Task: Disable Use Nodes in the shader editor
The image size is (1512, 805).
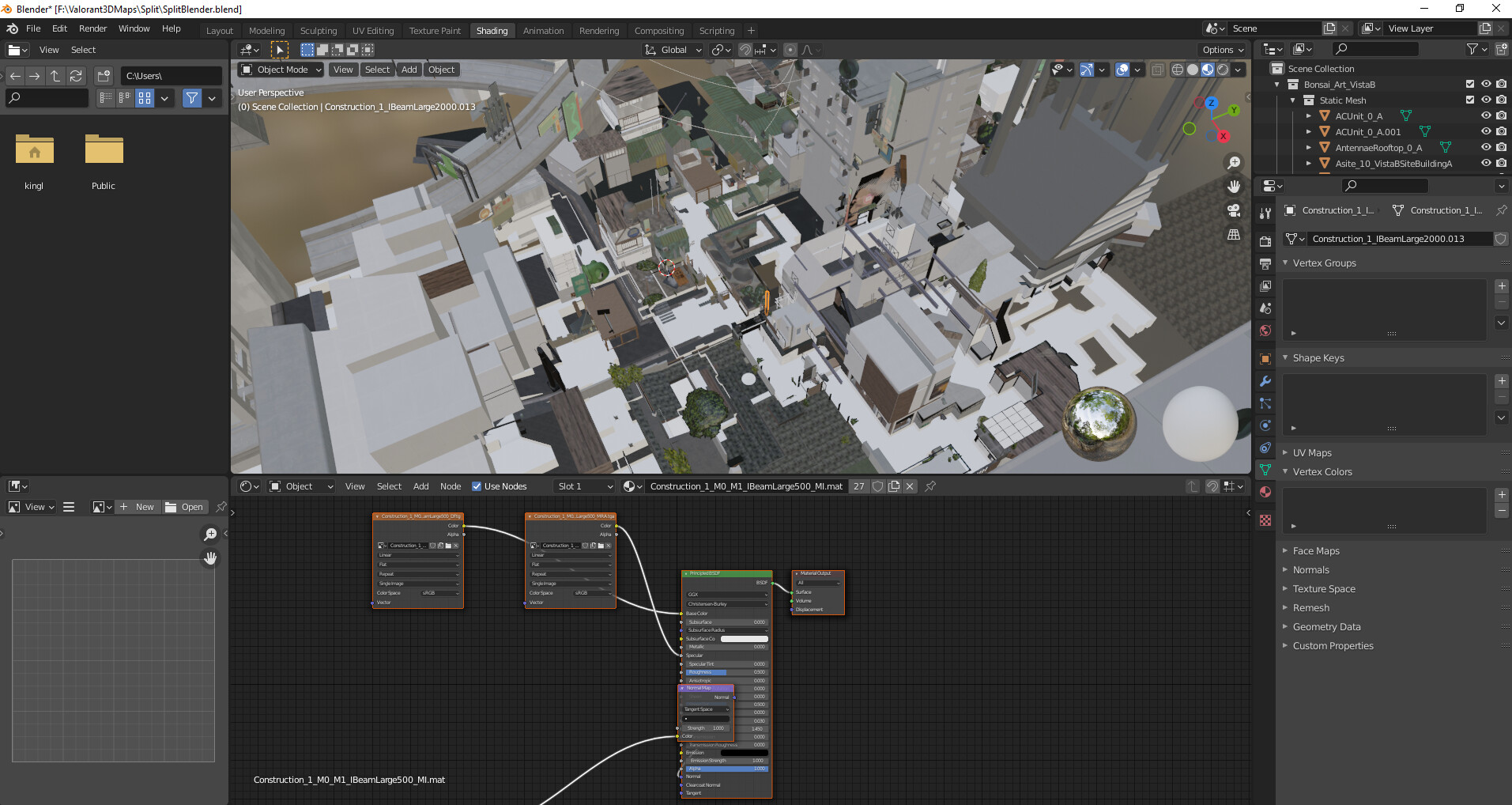Action: tap(477, 486)
